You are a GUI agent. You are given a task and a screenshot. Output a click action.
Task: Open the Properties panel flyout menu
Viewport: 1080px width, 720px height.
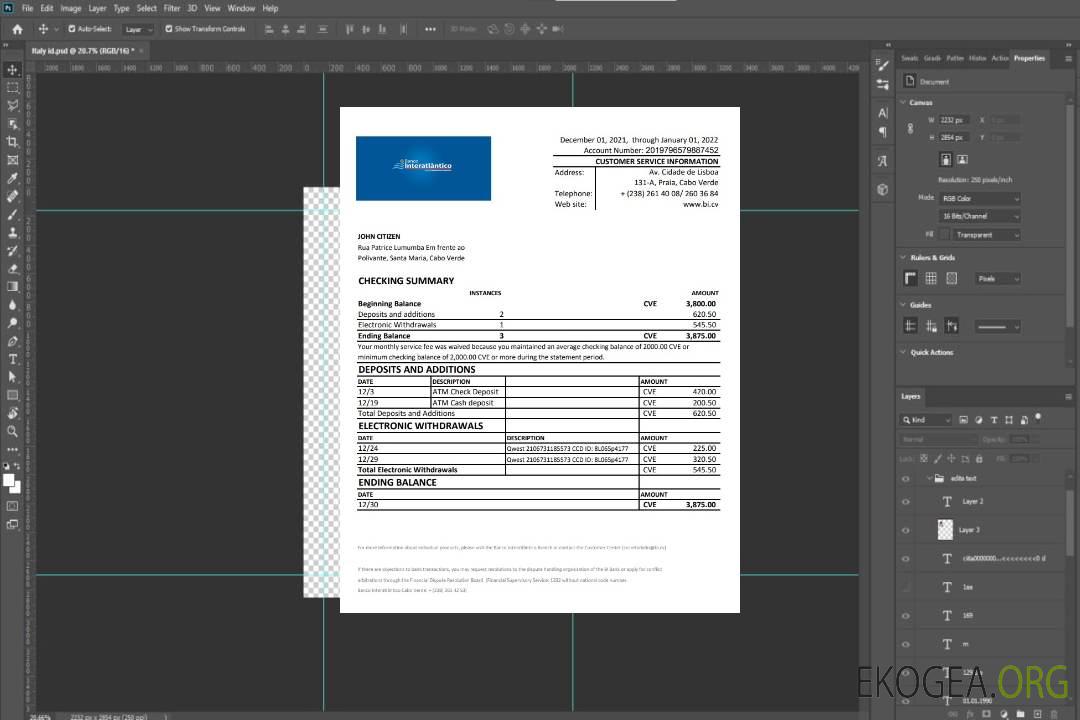[1068, 59]
